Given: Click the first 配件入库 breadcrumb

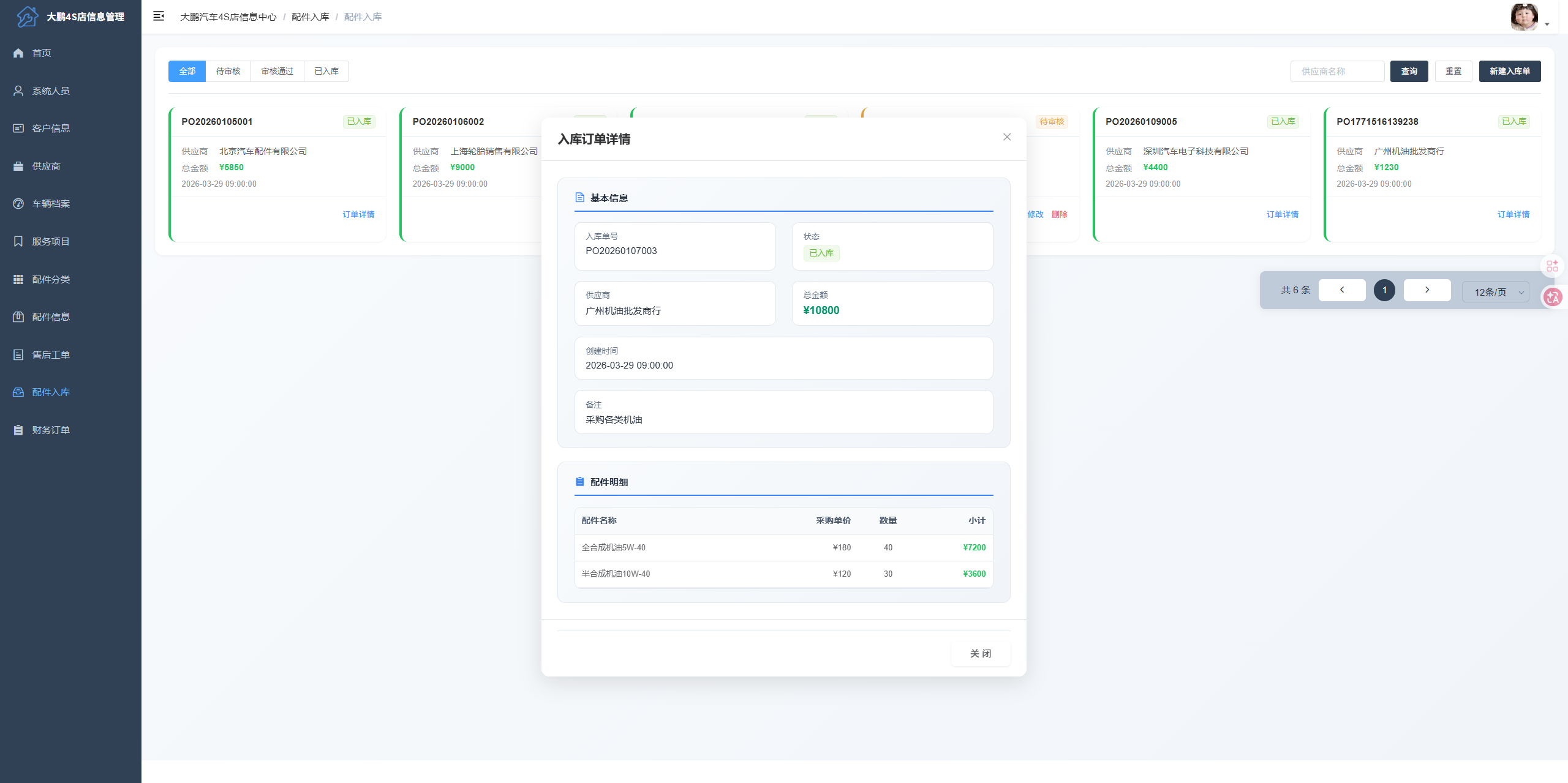Looking at the screenshot, I should tap(311, 17).
